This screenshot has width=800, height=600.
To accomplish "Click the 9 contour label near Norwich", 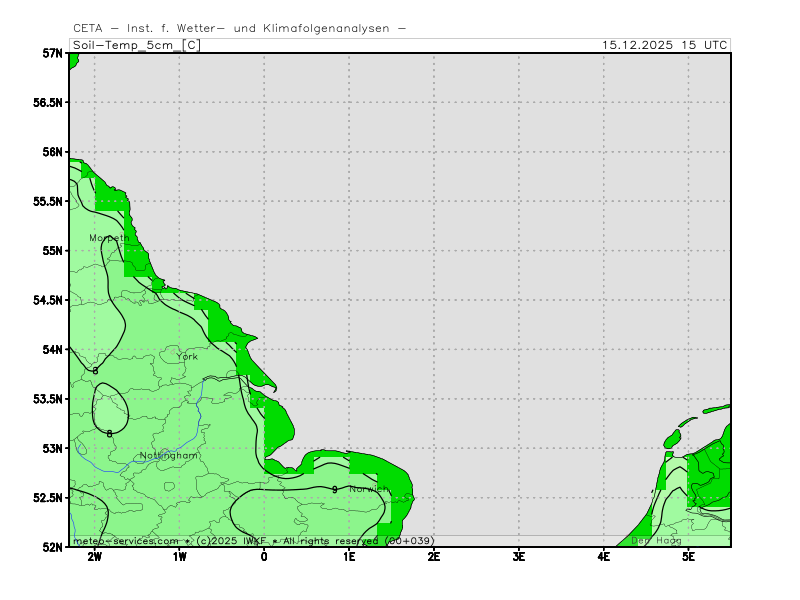I will [334, 489].
